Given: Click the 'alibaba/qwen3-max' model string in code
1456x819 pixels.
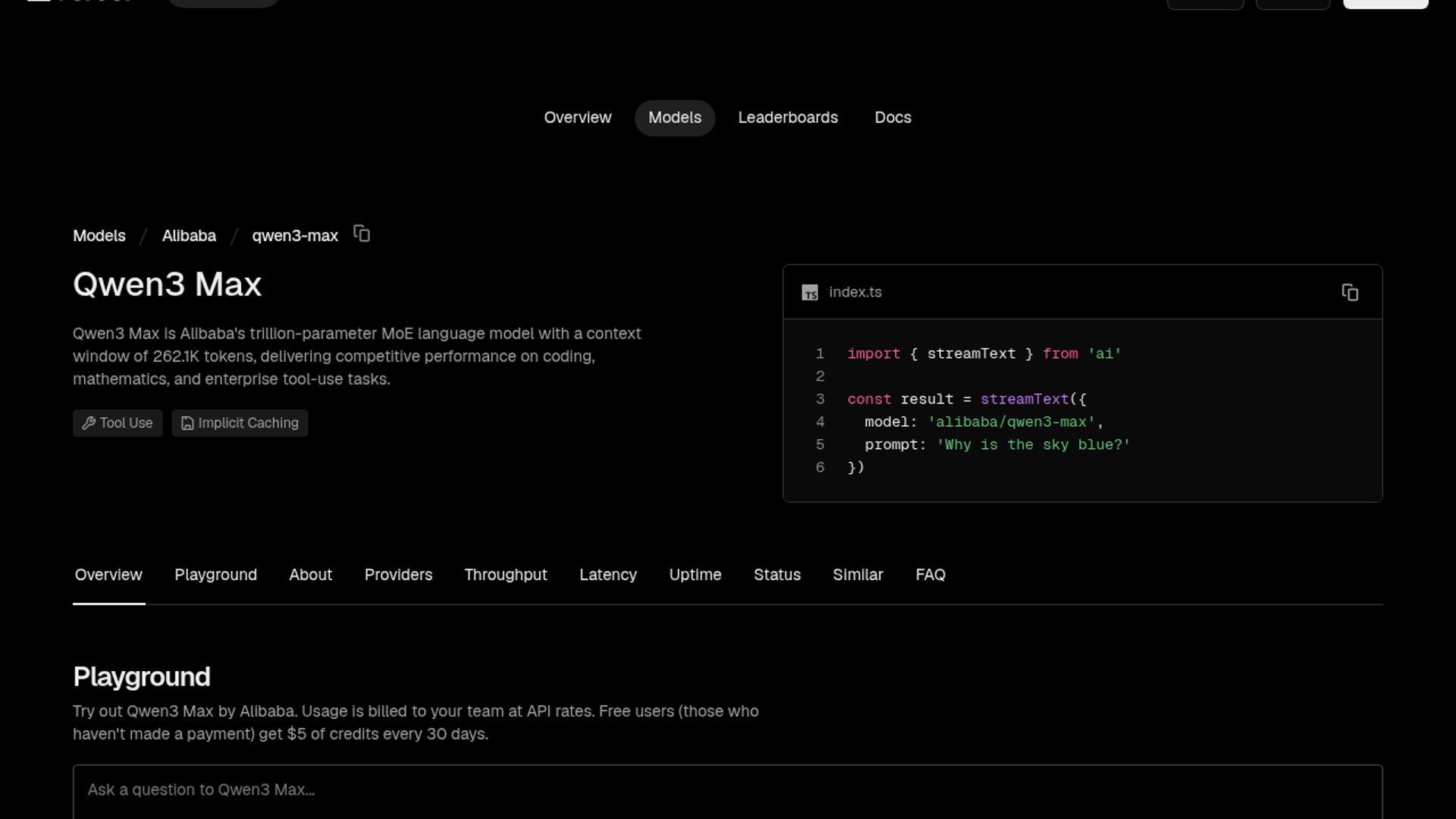Looking at the screenshot, I should [x=1012, y=422].
